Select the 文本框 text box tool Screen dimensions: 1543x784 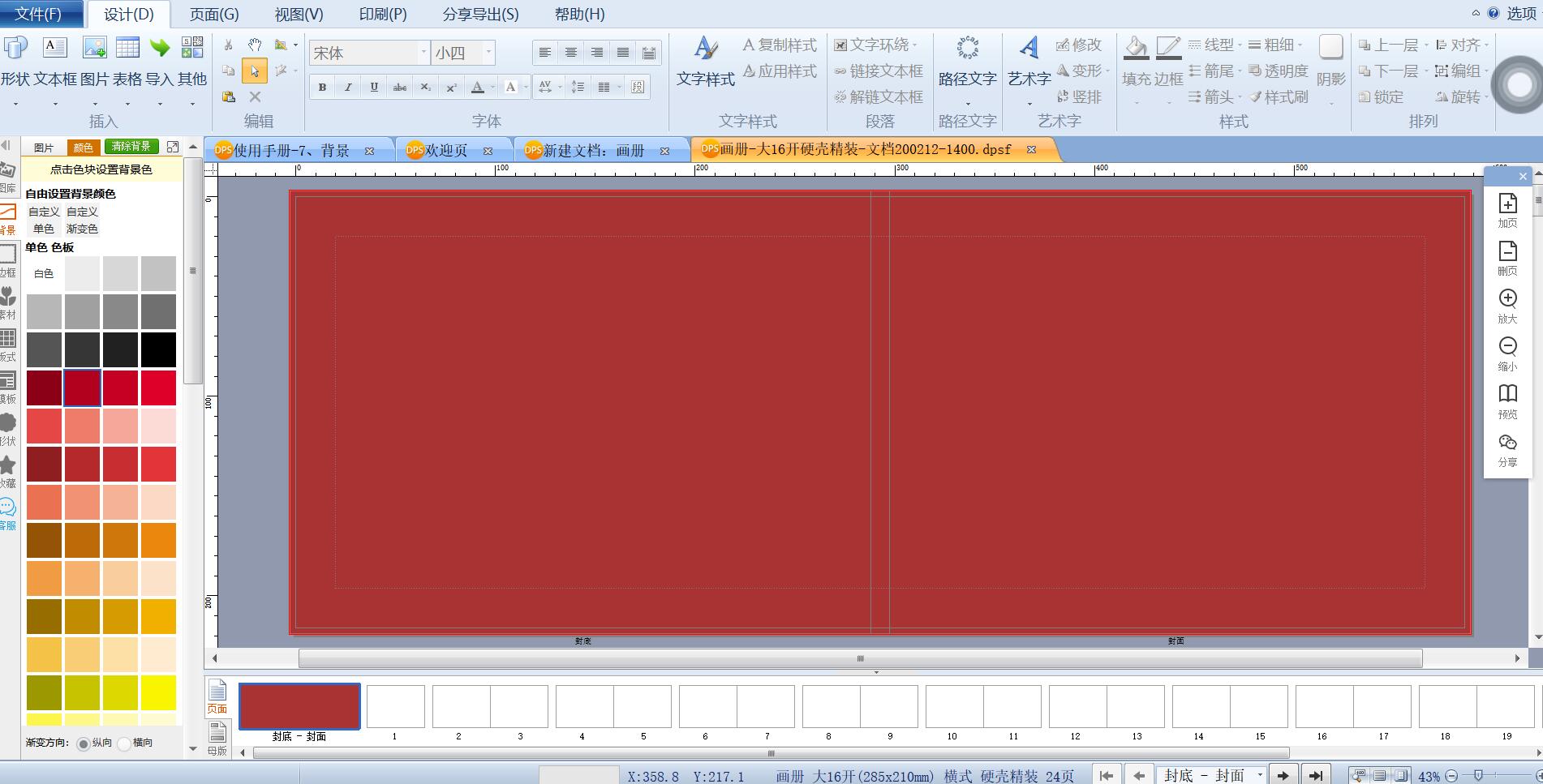(55, 61)
